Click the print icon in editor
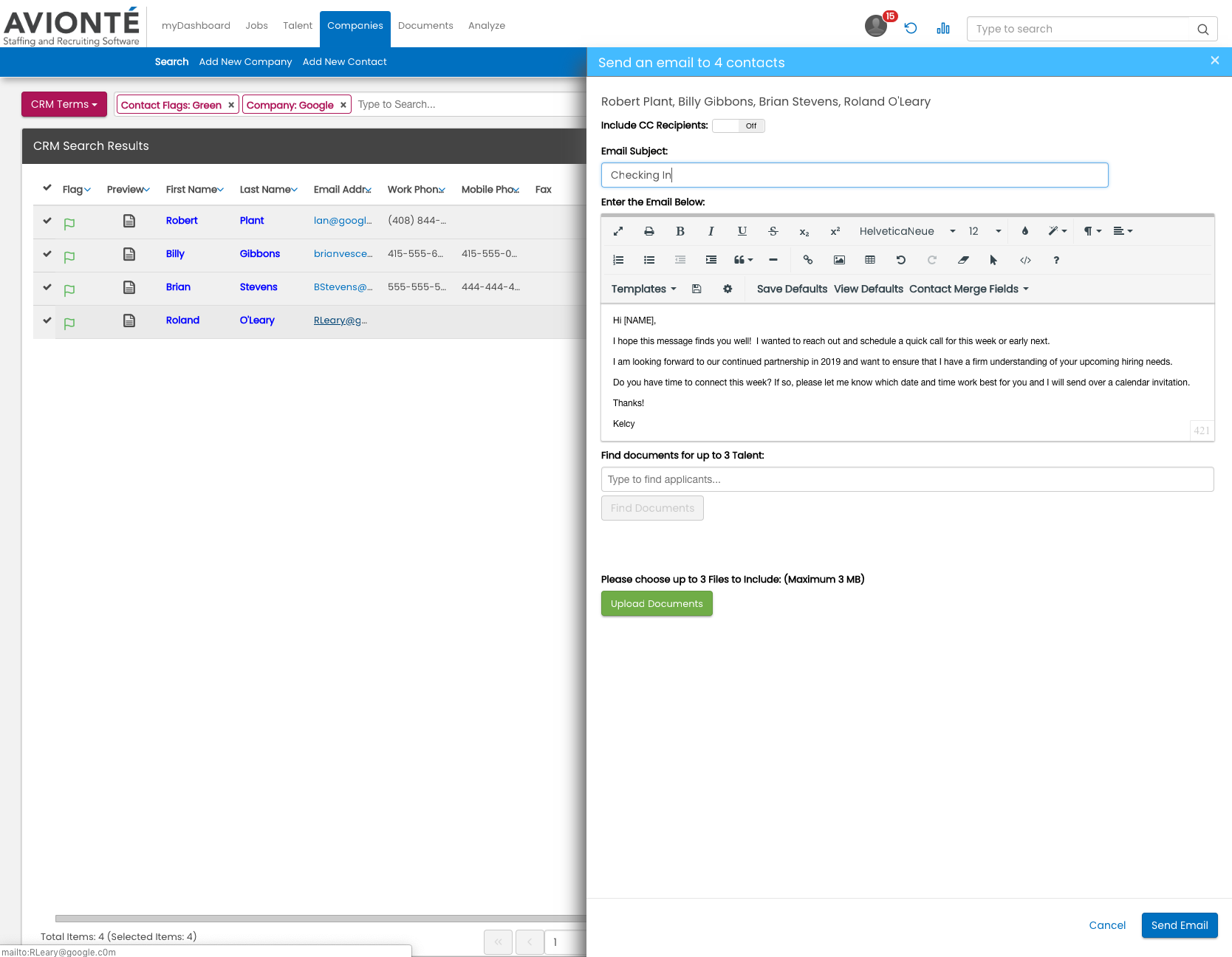Image resolution: width=1232 pixels, height=957 pixels. coord(648,231)
